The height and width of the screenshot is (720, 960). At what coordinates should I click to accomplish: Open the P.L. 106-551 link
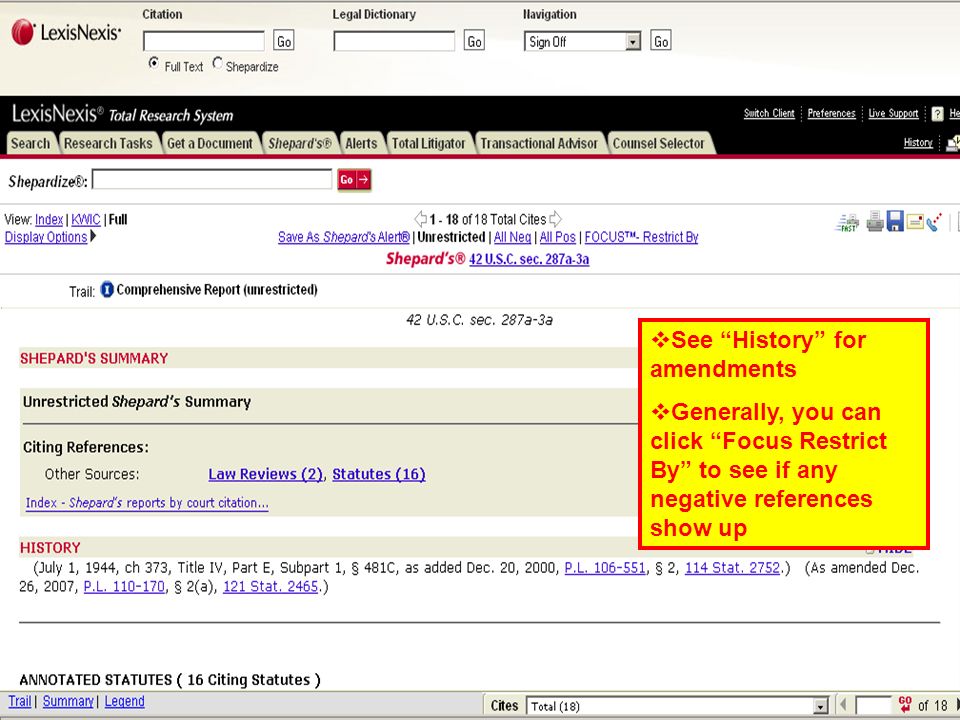605,568
